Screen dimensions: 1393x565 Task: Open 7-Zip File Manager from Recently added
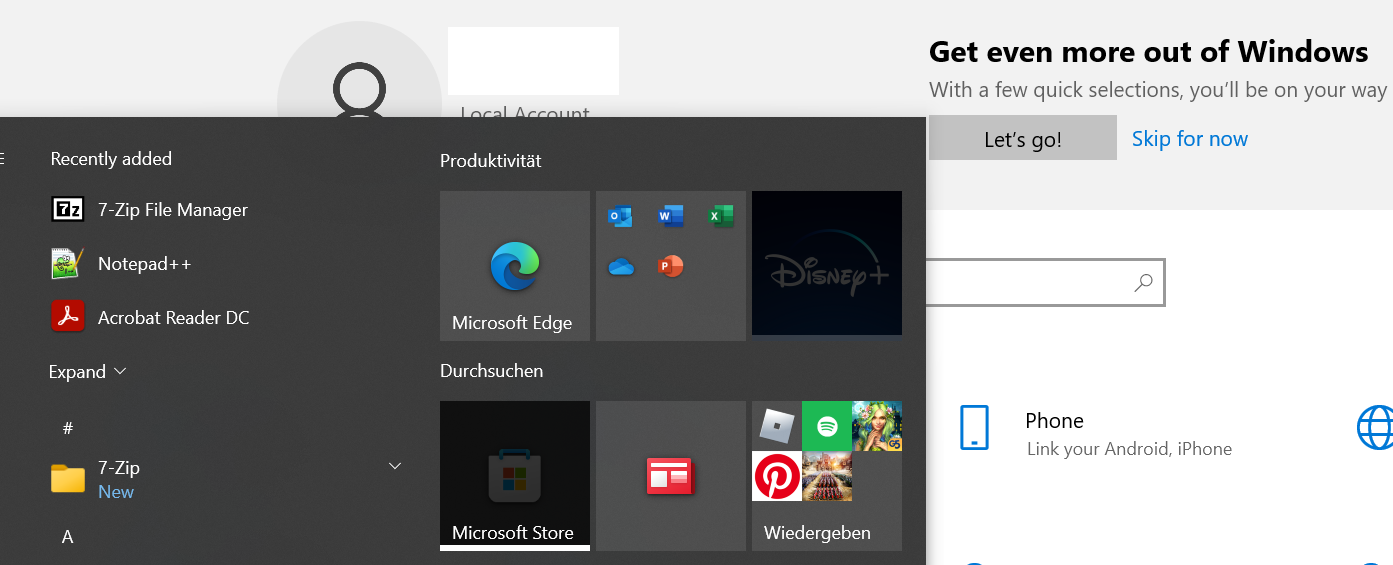tap(150, 210)
